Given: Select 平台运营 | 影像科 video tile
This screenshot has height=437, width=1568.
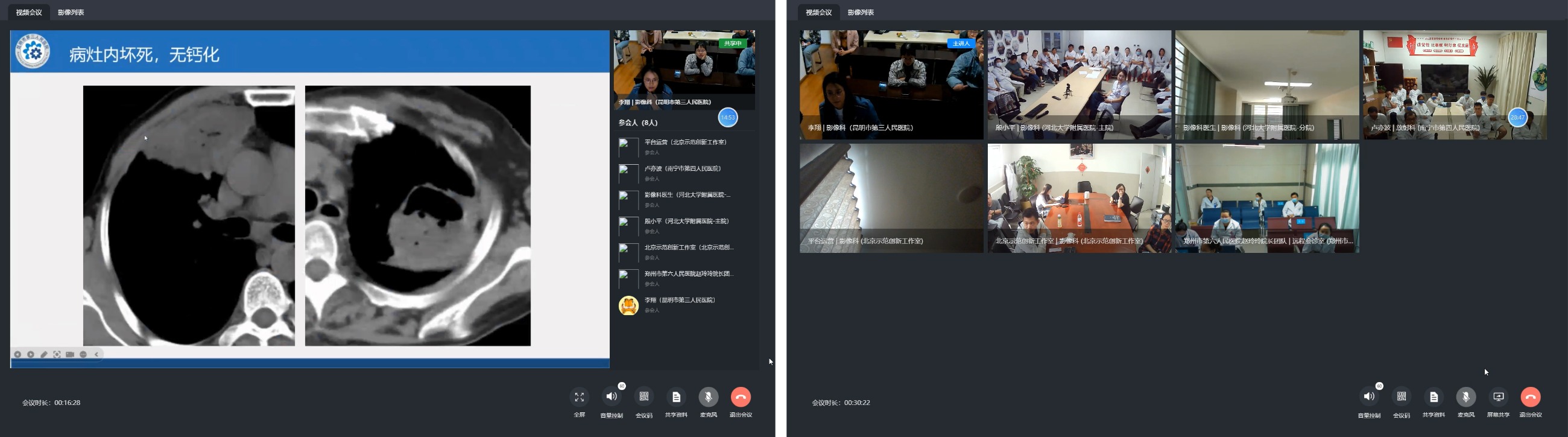Looking at the screenshot, I should point(891,198).
